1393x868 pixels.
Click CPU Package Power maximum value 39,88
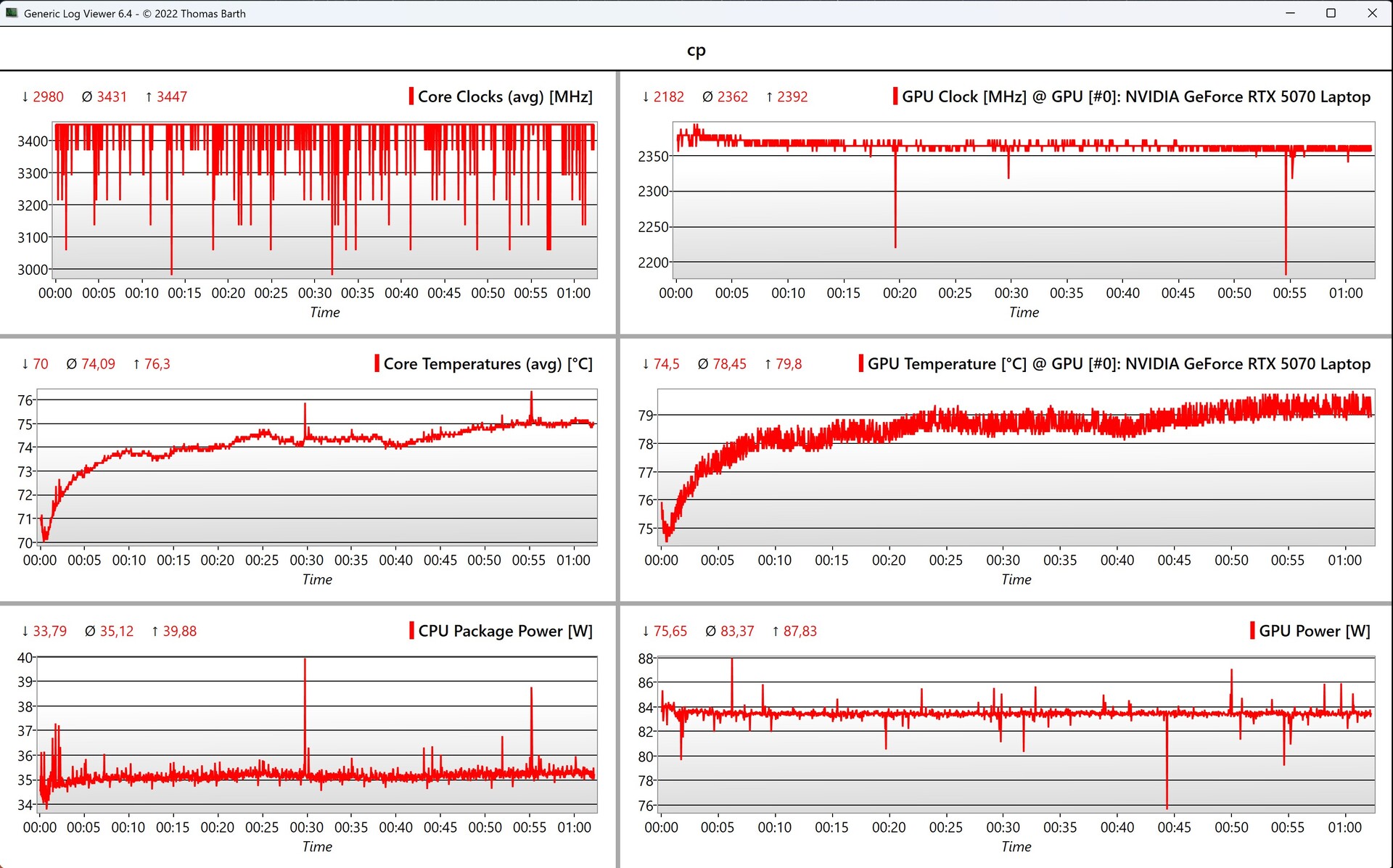point(179,631)
